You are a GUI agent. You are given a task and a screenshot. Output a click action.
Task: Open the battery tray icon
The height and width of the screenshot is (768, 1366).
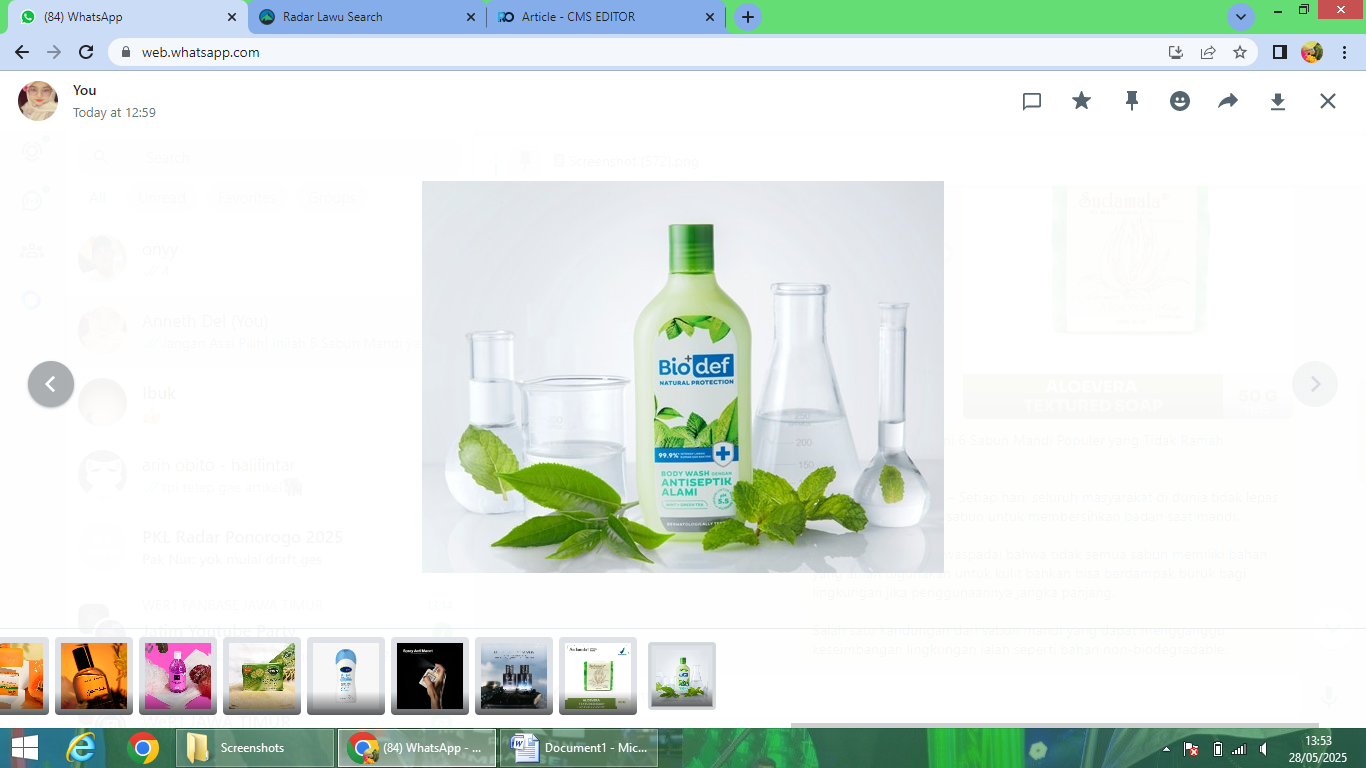pyautogui.click(x=1217, y=749)
